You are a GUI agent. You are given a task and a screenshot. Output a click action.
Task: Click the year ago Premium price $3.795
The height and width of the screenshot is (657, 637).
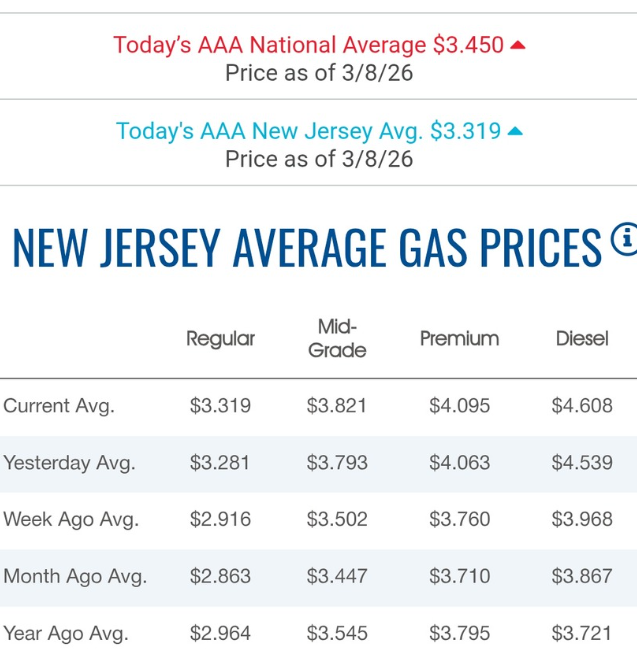coord(459,633)
